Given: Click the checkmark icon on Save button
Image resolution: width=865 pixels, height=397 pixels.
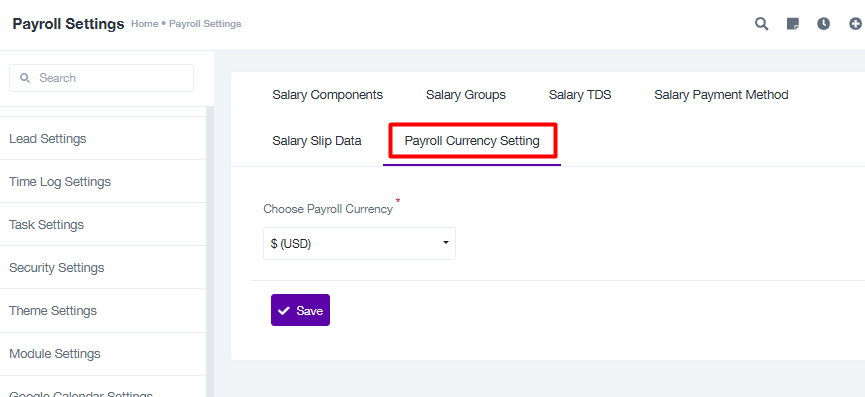Looking at the screenshot, I should click(x=284, y=311).
